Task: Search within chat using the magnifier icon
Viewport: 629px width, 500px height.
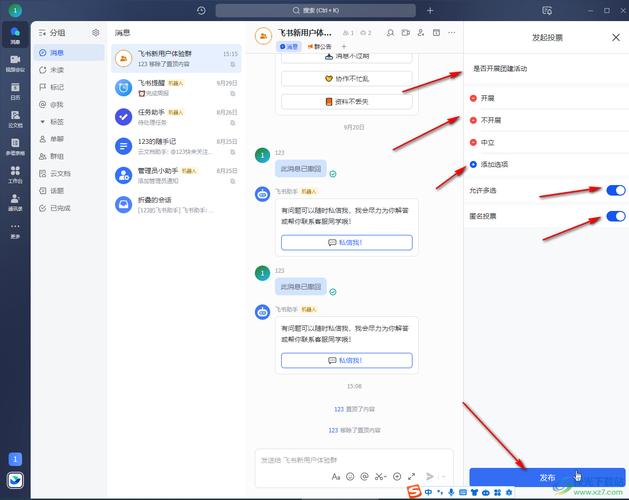Action: [390, 33]
